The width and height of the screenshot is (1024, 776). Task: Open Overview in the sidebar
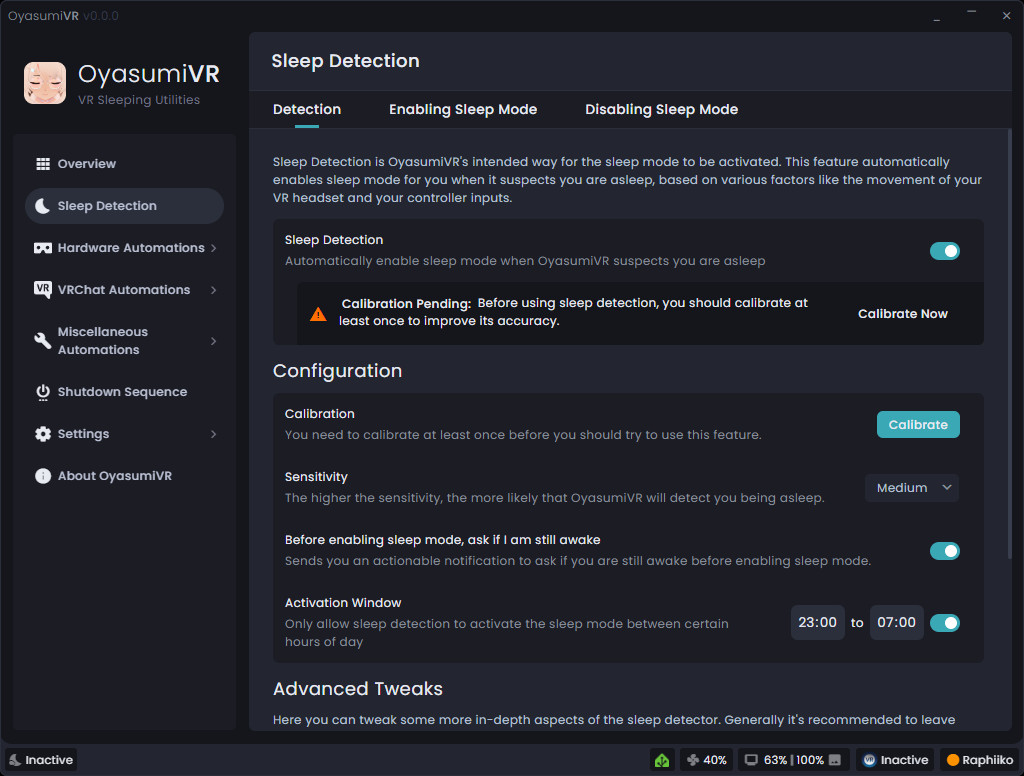[x=124, y=164]
